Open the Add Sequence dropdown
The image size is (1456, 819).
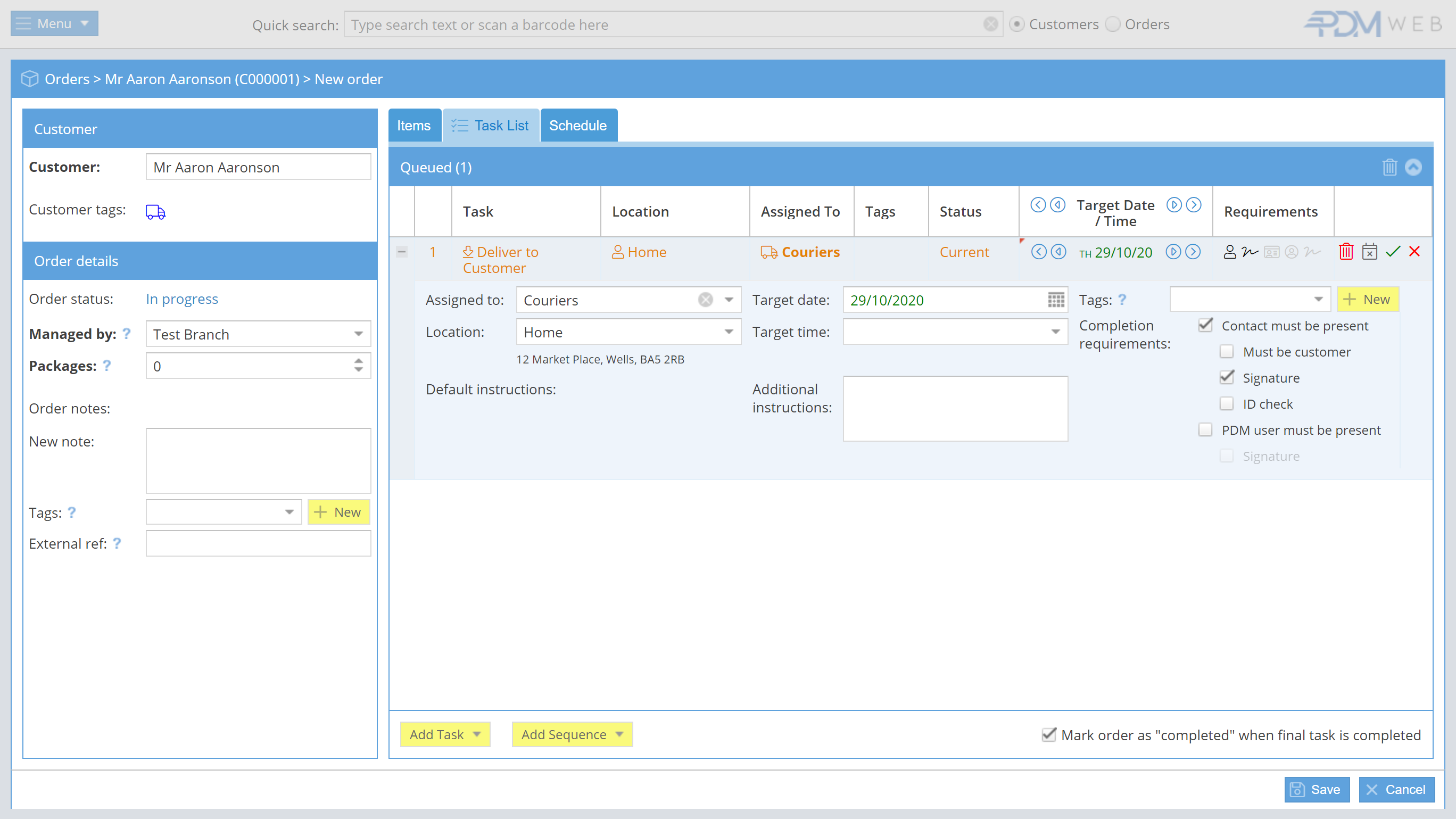click(572, 734)
